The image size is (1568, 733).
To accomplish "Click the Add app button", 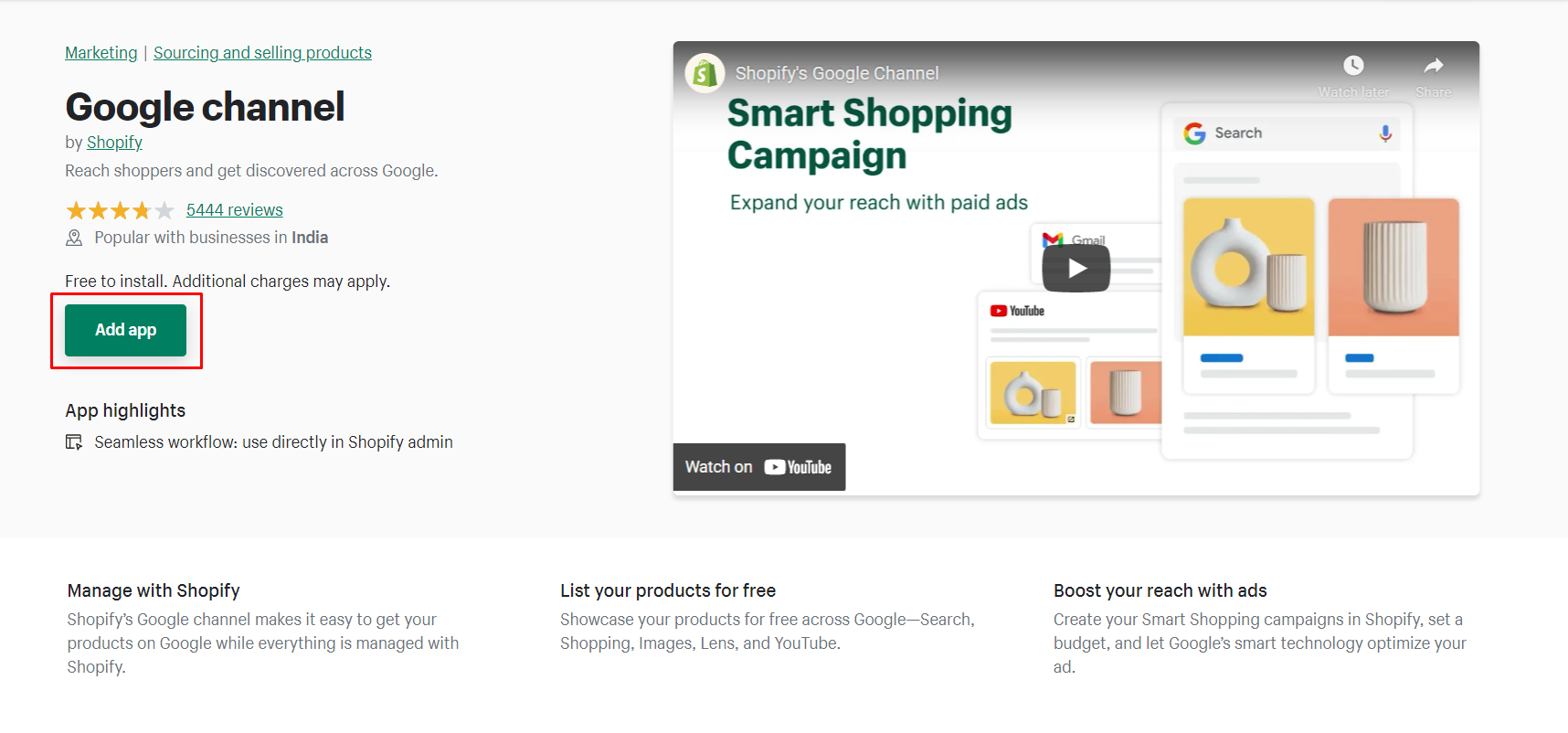I will tap(125, 330).
